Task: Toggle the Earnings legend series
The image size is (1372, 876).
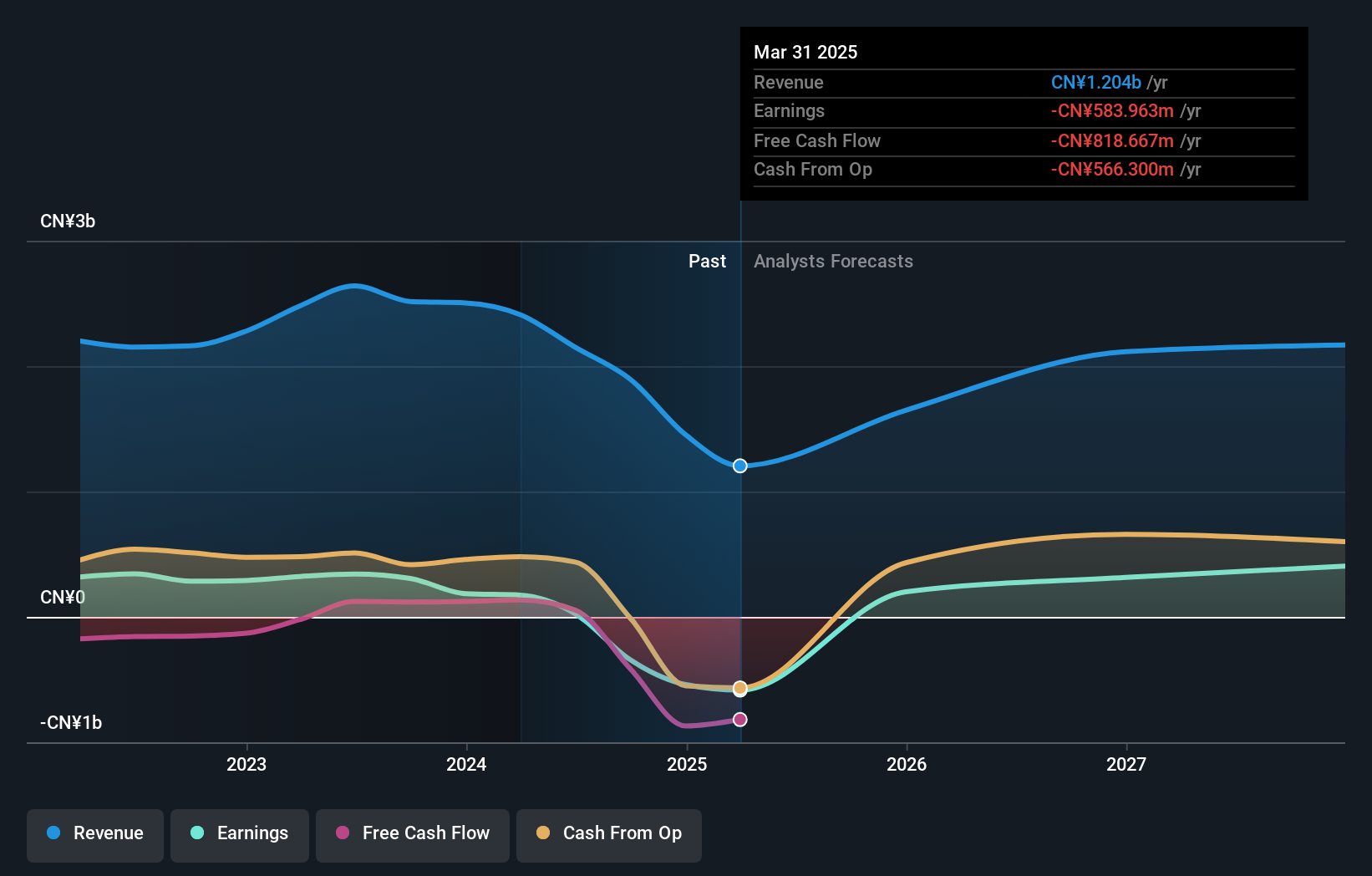Action: tap(240, 835)
